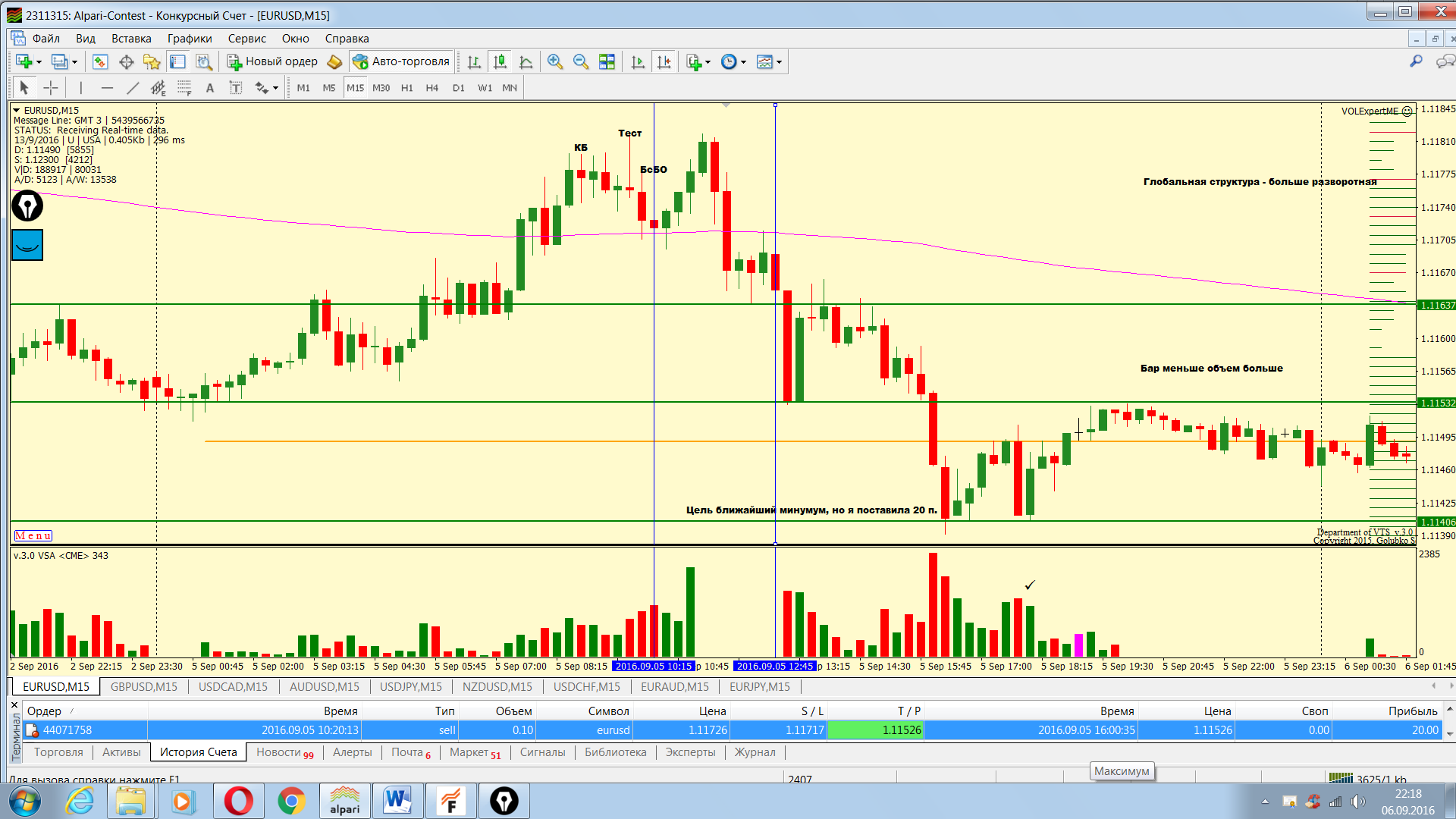
Task: Select the text label tool
Action: [236, 88]
